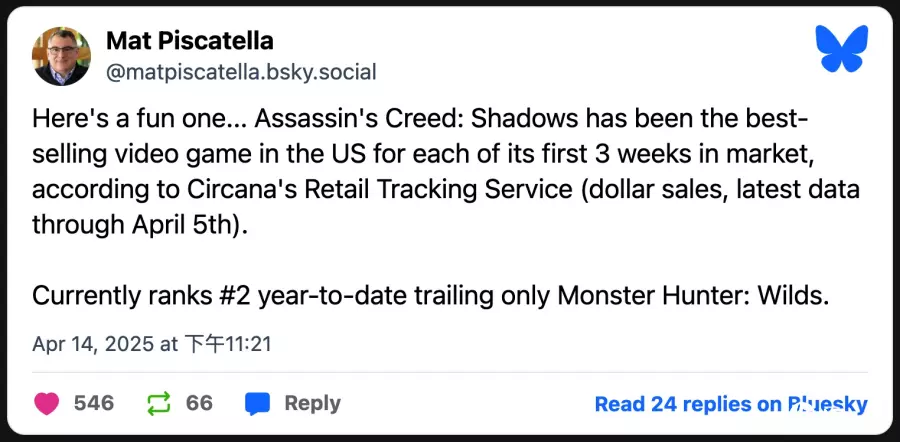Click the 546 likes count

point(94,403)
